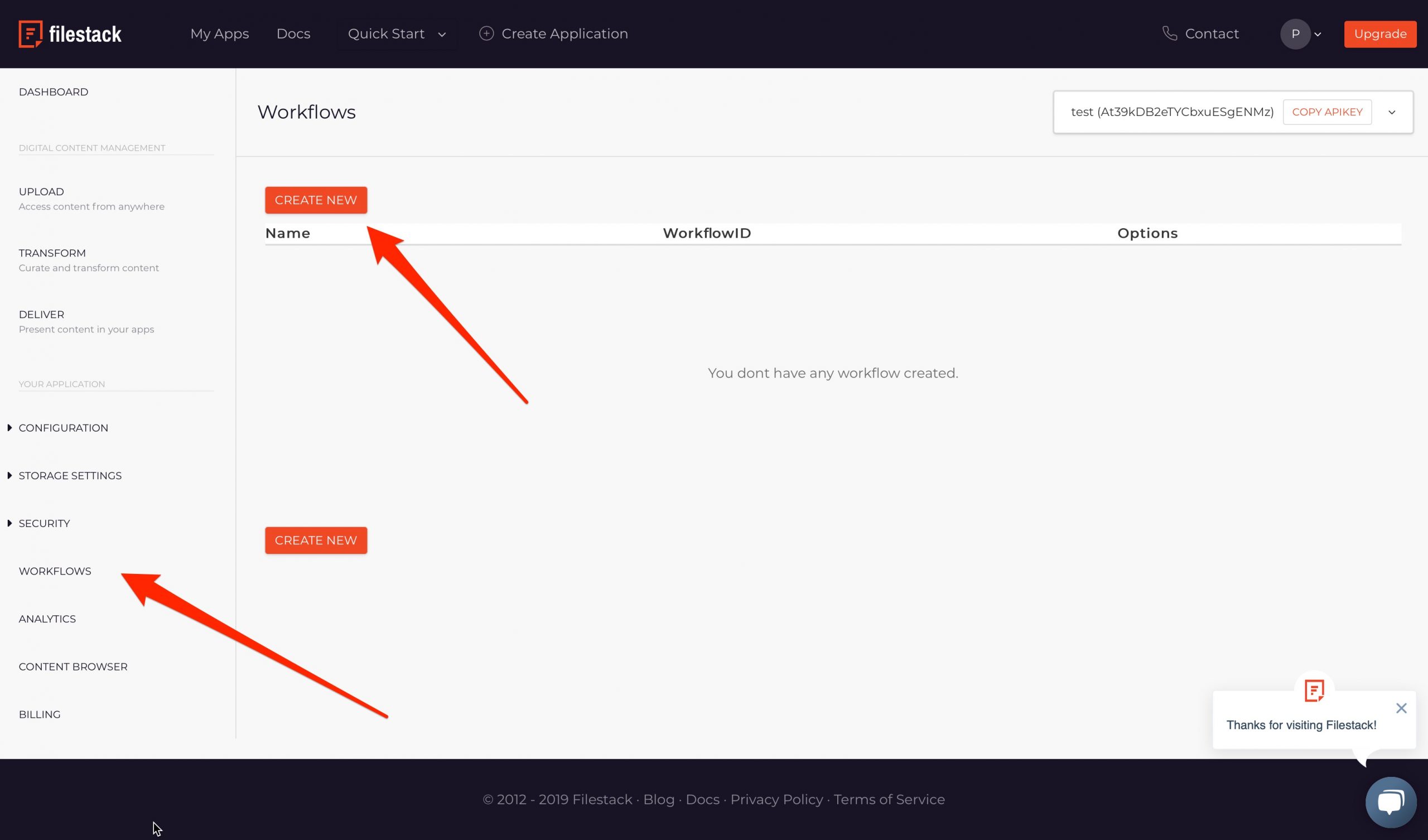Click the Upgrade button
Image resolution: width=1428 pixels, height=840 pixels.
[1380, 34]
